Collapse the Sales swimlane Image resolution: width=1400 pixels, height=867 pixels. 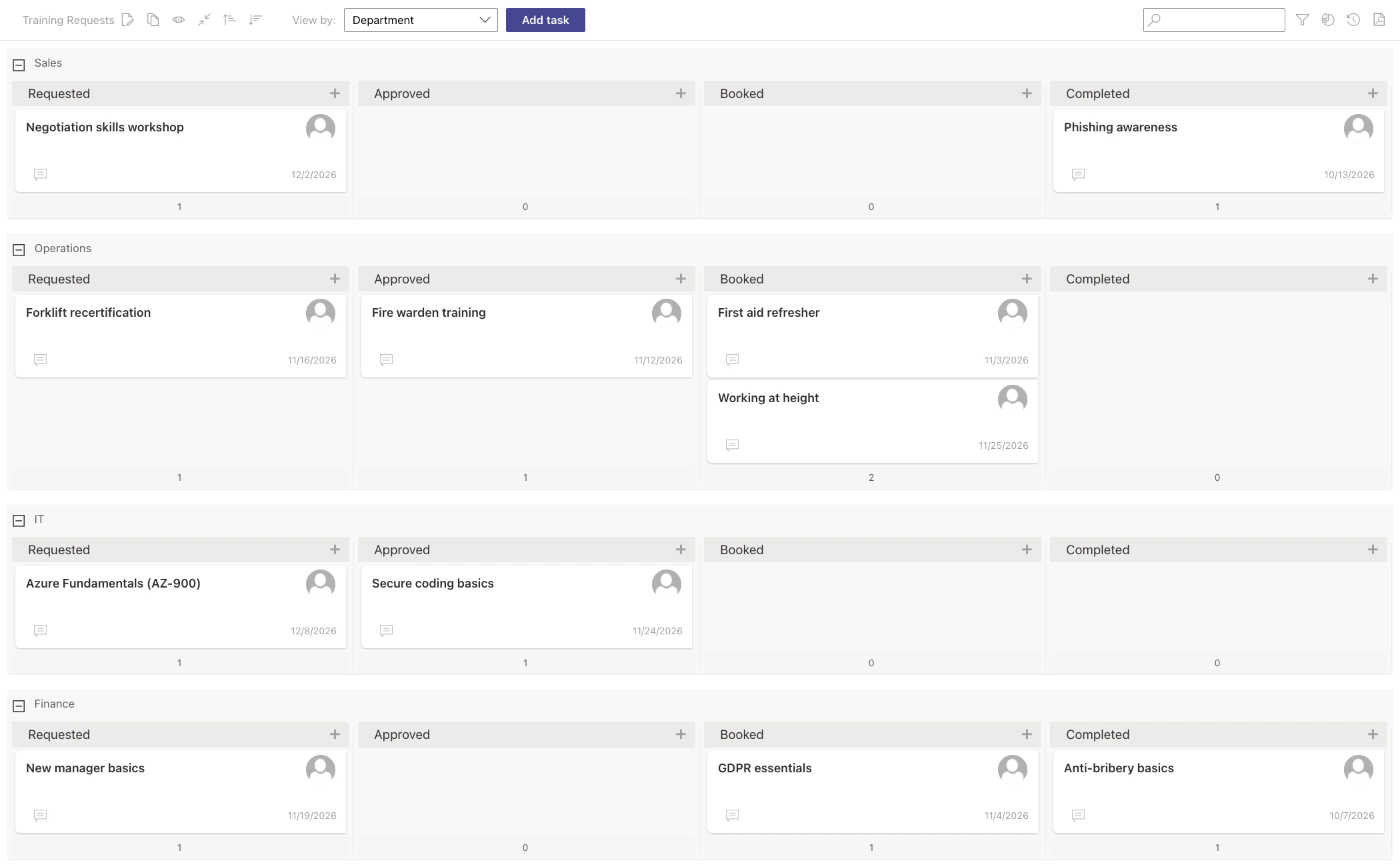pos(19,65)
